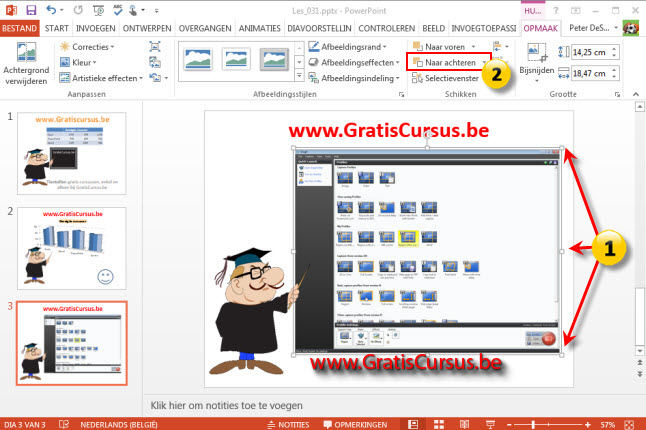Click zoom out minus icon
646x430 pixels.
509,425
